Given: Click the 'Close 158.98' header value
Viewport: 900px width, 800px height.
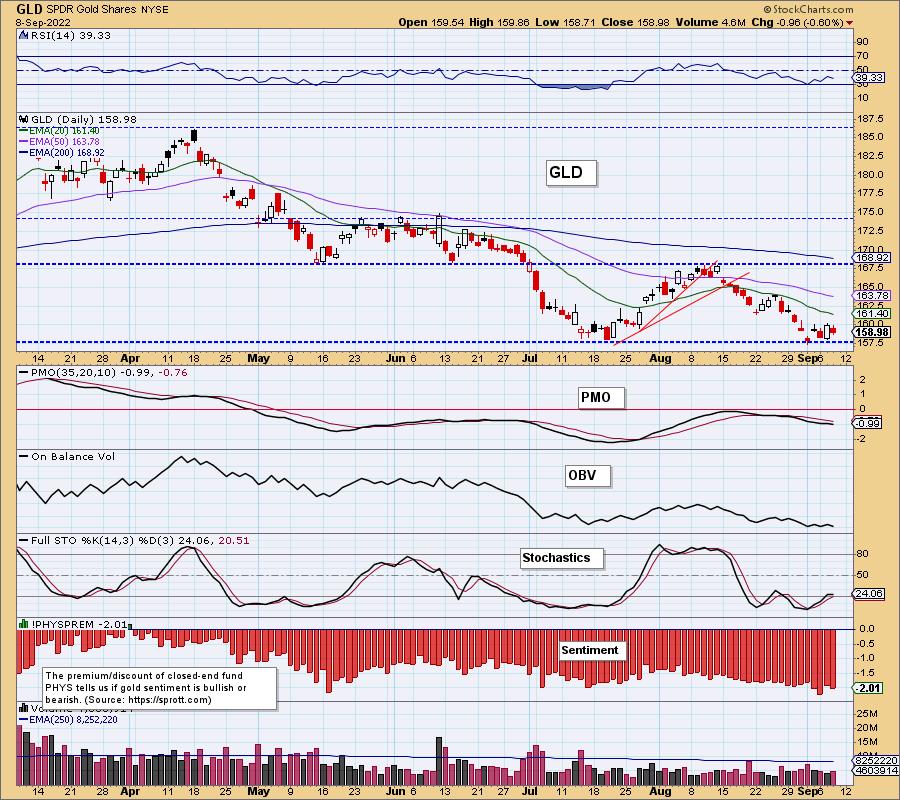Looking at the screenshot, I should pos(635,22).
